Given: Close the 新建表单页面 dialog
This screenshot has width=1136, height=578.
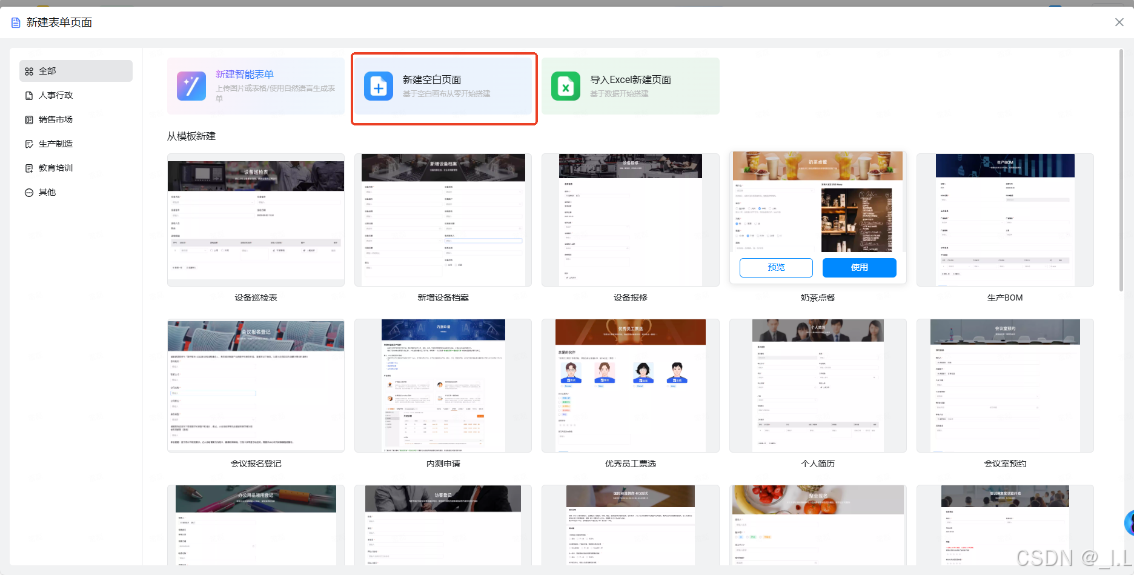Looking at the screenshot, I should coord(1119,22).
